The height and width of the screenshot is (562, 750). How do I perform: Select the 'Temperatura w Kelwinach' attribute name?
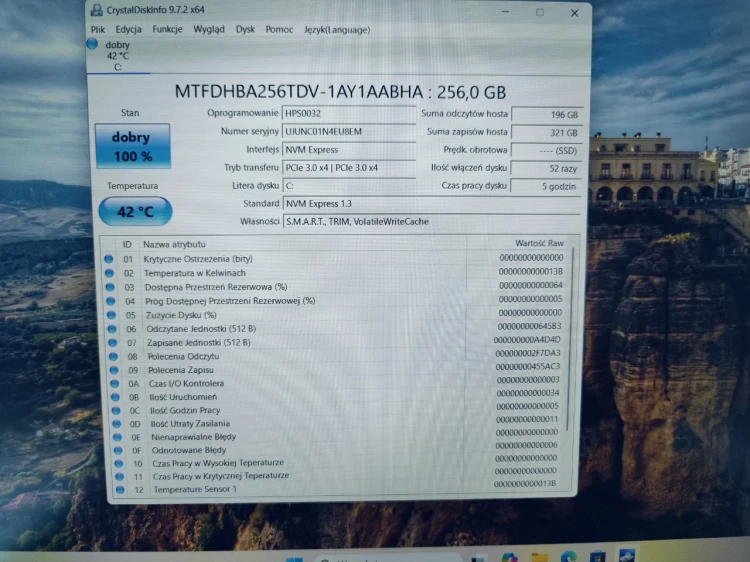195,273
